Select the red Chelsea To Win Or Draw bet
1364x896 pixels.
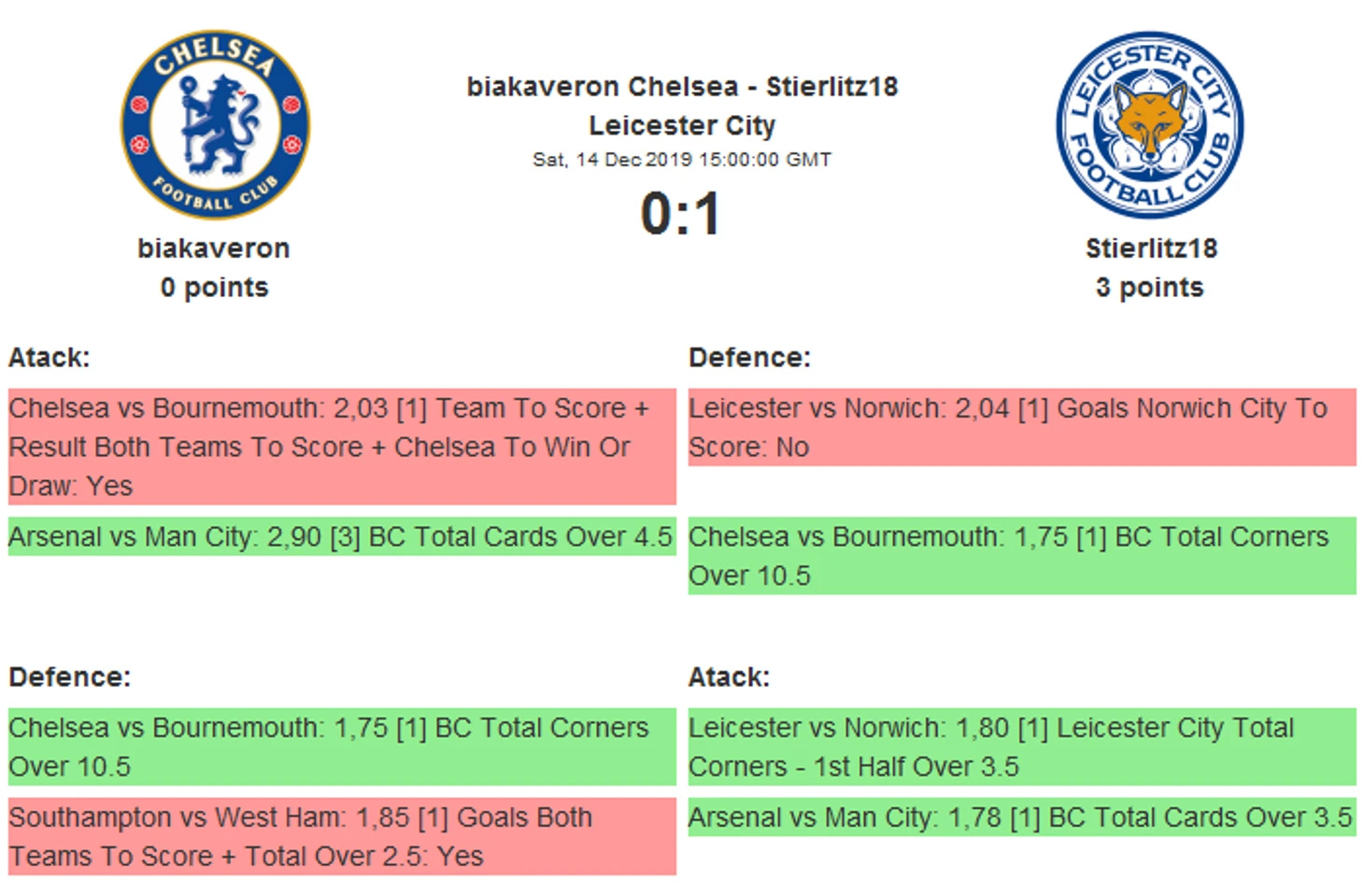[342, 447]
